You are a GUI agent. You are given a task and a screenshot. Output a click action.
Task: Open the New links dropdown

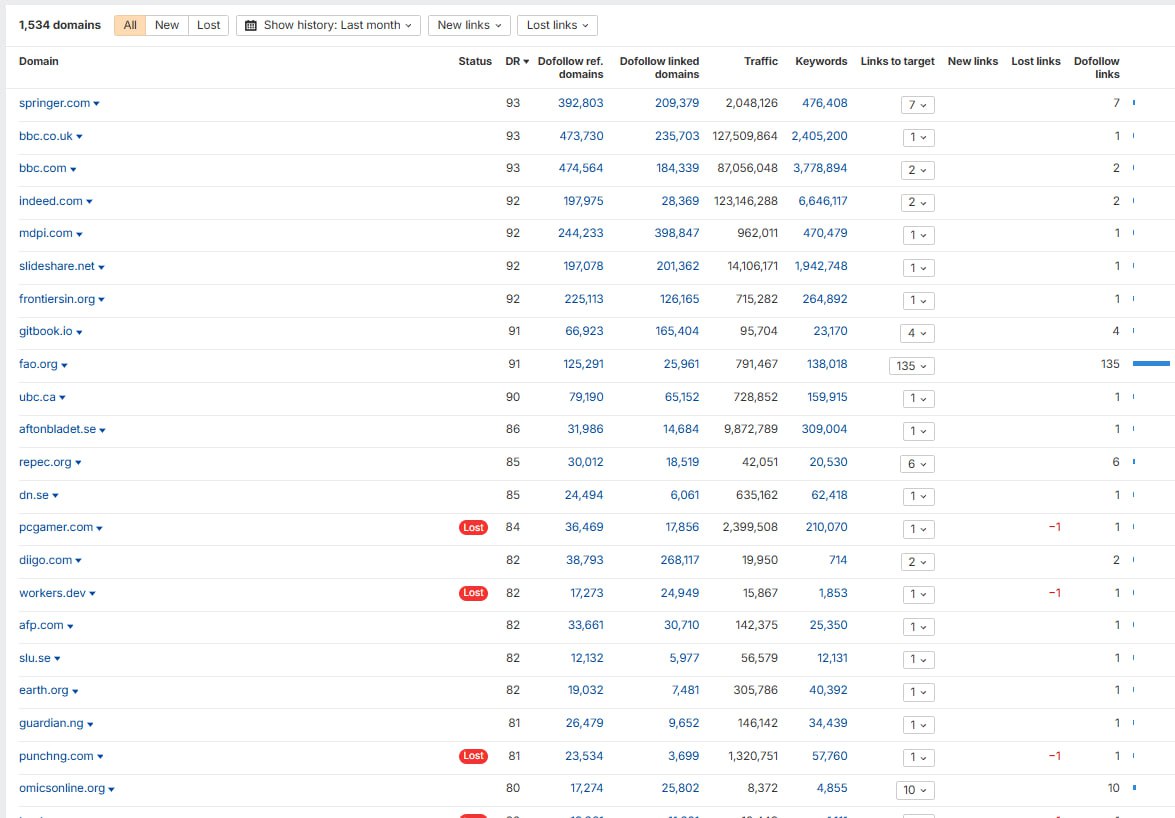pos(469,25)
